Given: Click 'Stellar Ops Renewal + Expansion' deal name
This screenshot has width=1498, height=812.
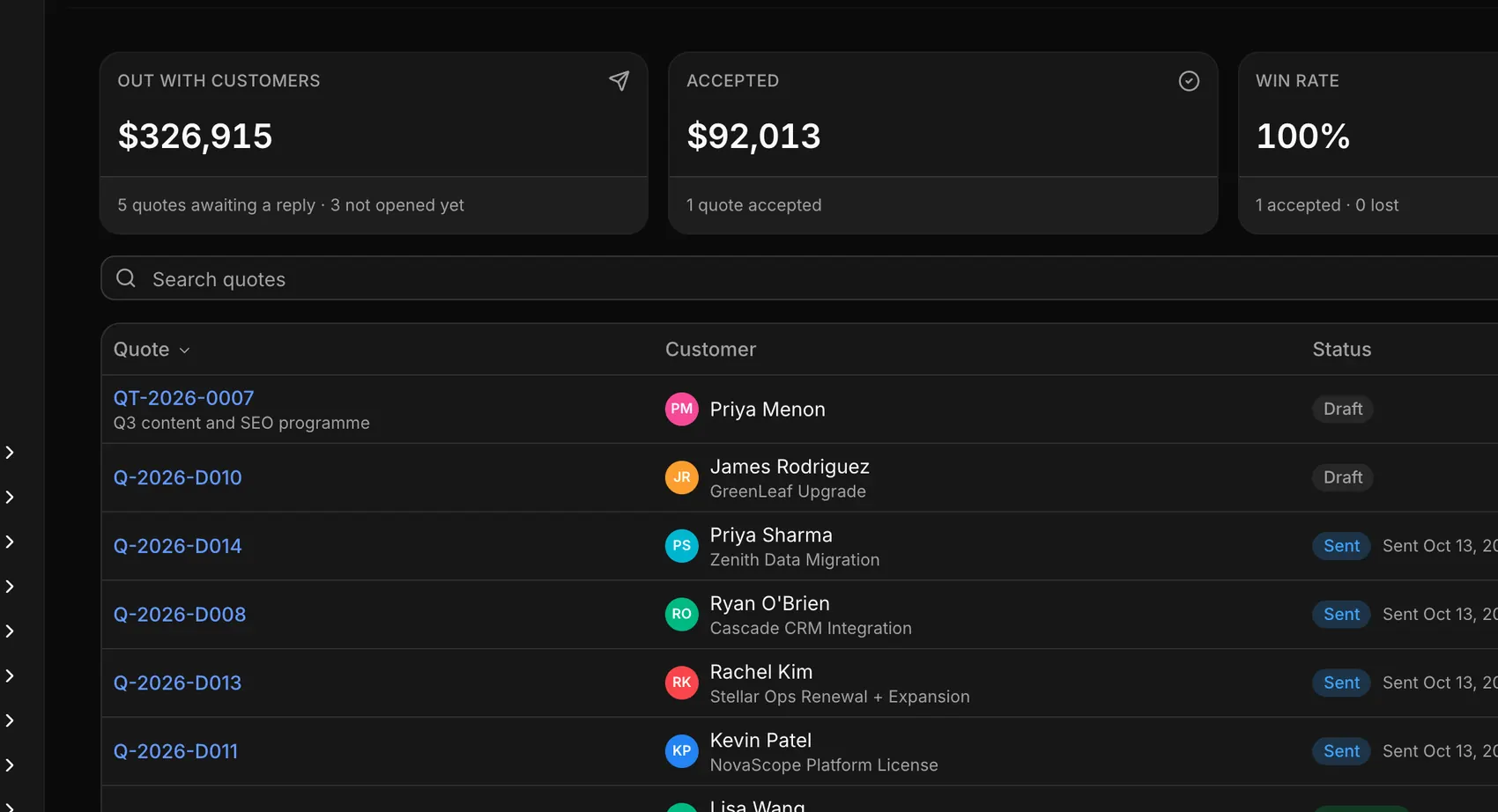Looking at the screenshot, I should (840, 697).
